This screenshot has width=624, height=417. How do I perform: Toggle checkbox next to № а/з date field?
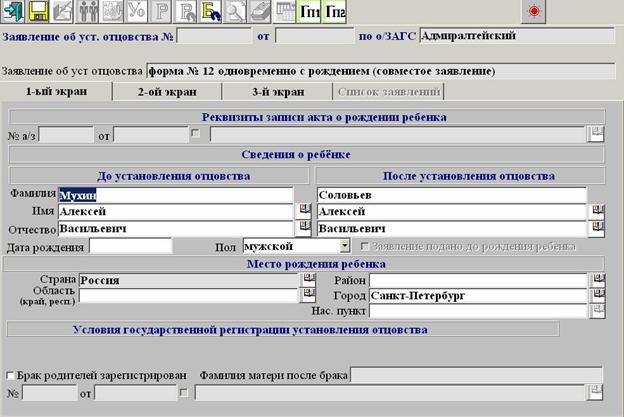(195, 133)
